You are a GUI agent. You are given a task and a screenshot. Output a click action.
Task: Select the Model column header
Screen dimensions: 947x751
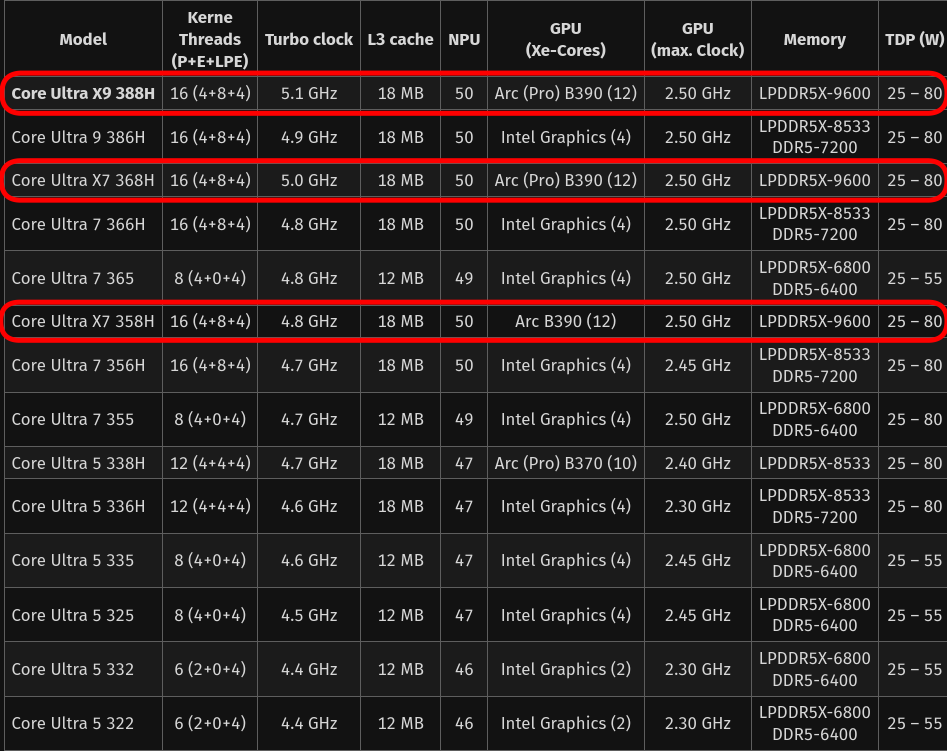[83, 39]
